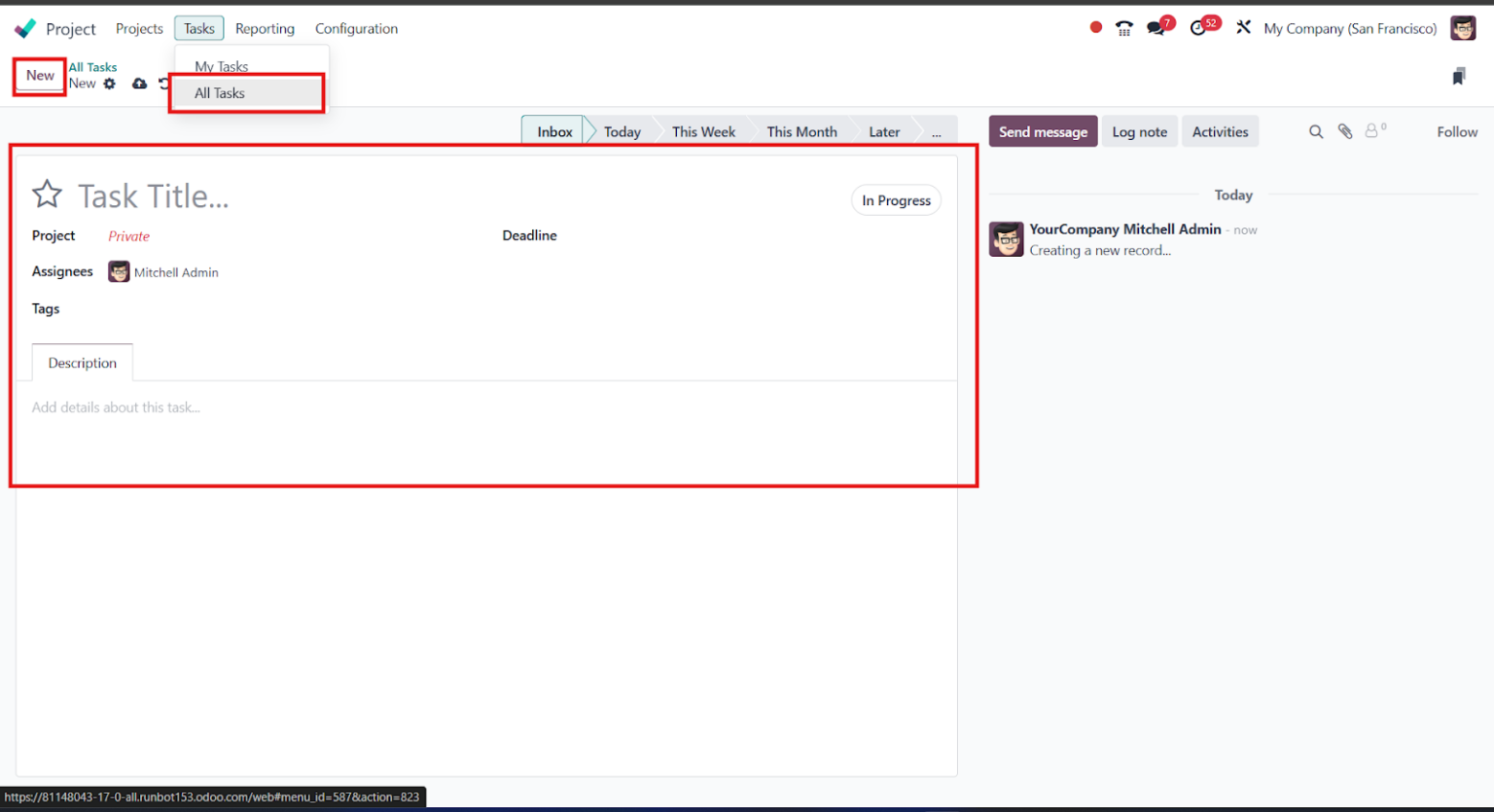The height and width of the screenshot is (812, 1494).
Task: Open the user avatar menu
Action: 1462,27
